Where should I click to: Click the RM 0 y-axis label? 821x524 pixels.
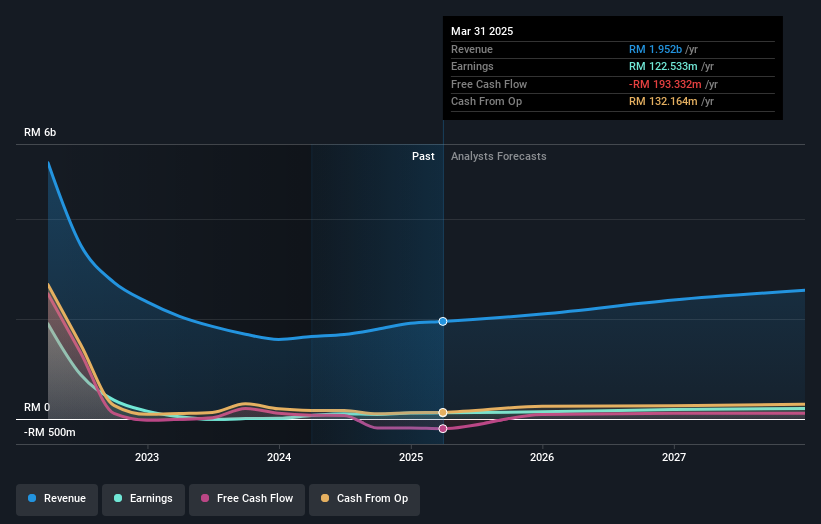pos(37,407)
